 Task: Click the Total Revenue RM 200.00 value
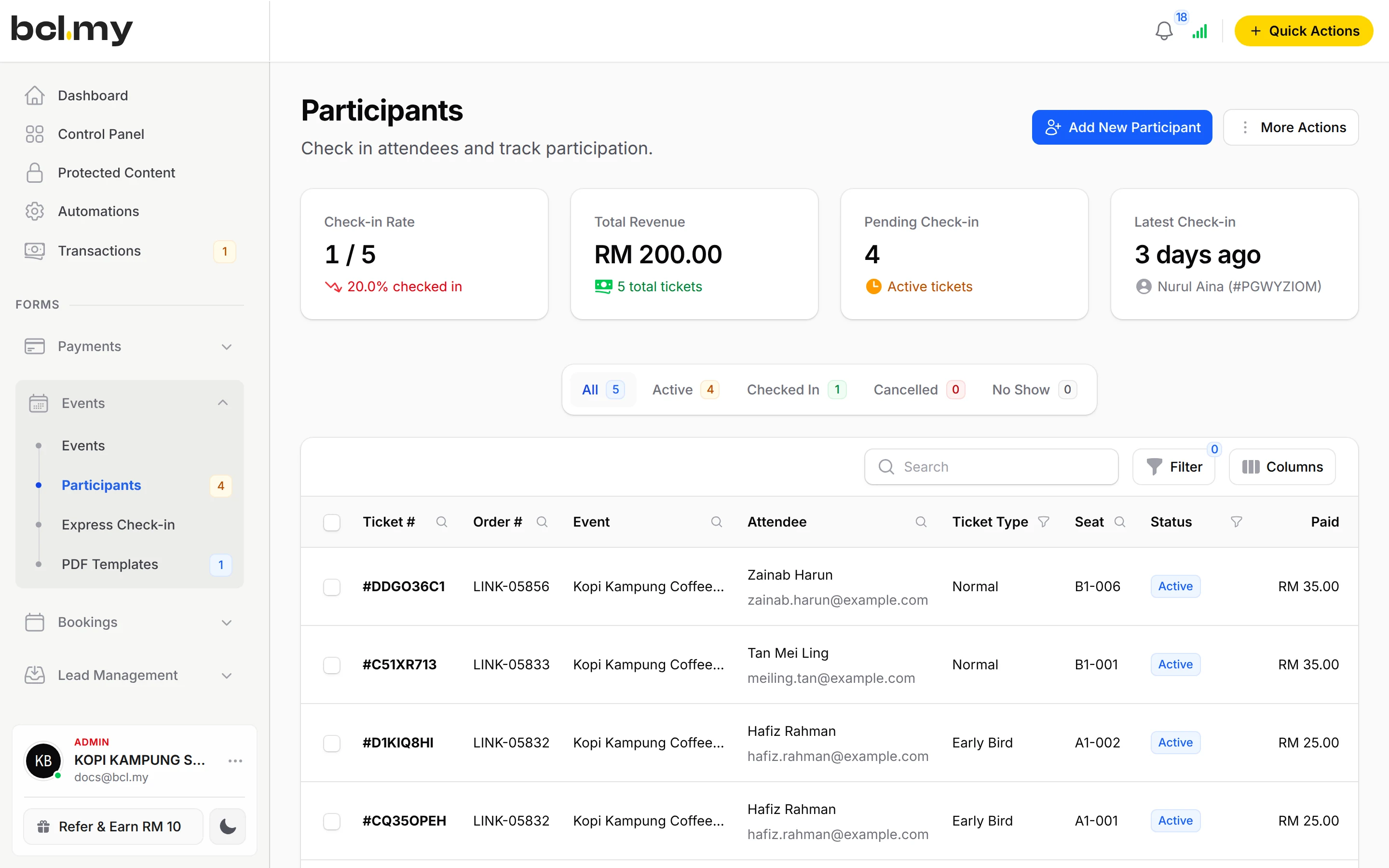coord(658,254)
